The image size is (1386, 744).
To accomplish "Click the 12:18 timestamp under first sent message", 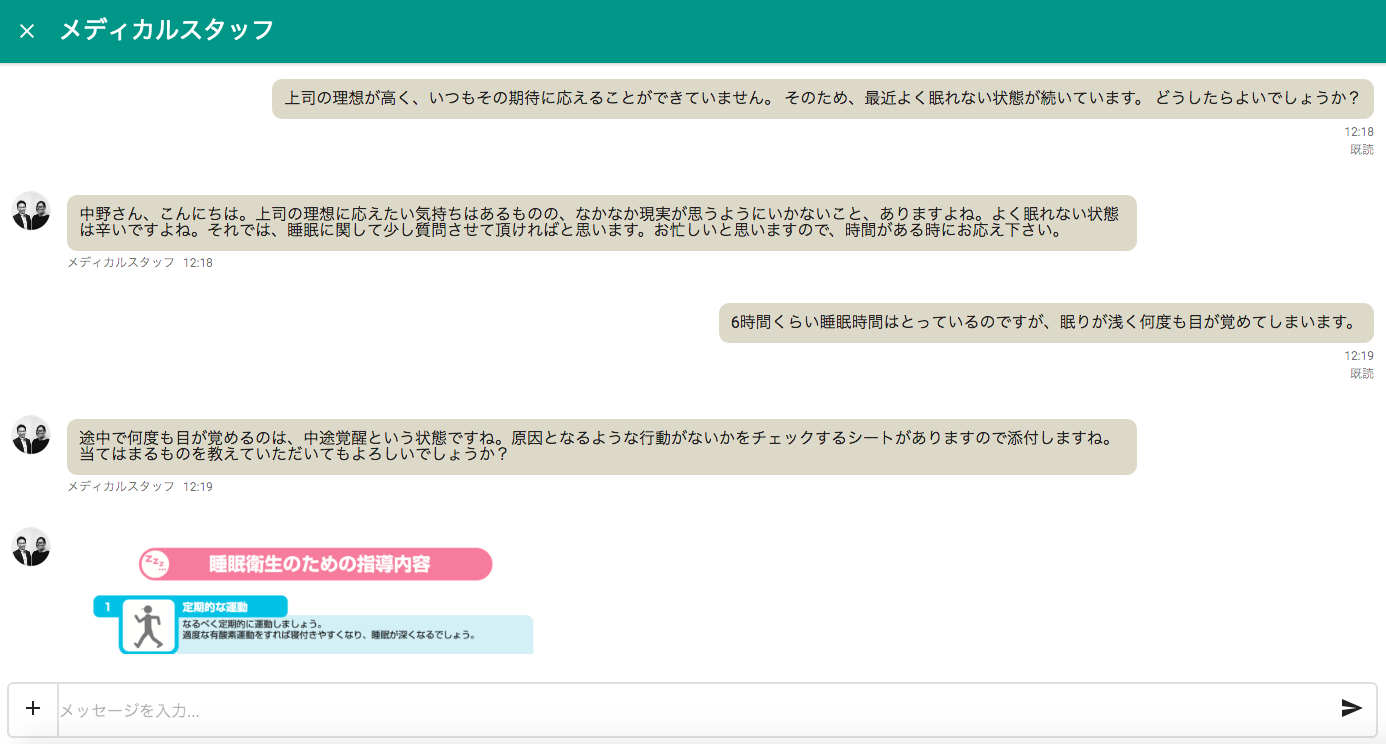I will coord(1359,132).
